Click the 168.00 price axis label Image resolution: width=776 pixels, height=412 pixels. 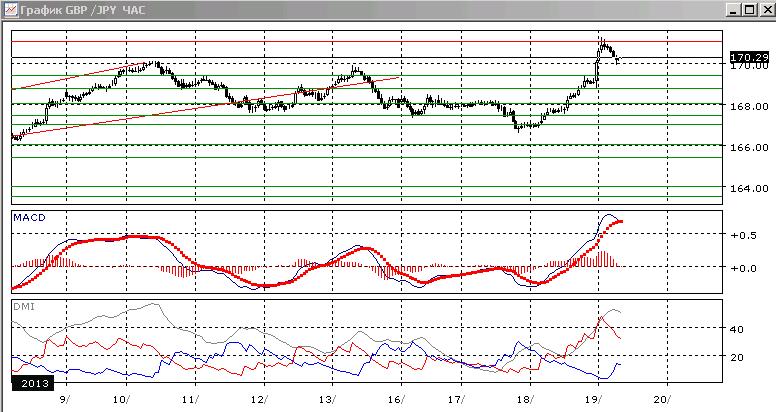pos(749,106)
